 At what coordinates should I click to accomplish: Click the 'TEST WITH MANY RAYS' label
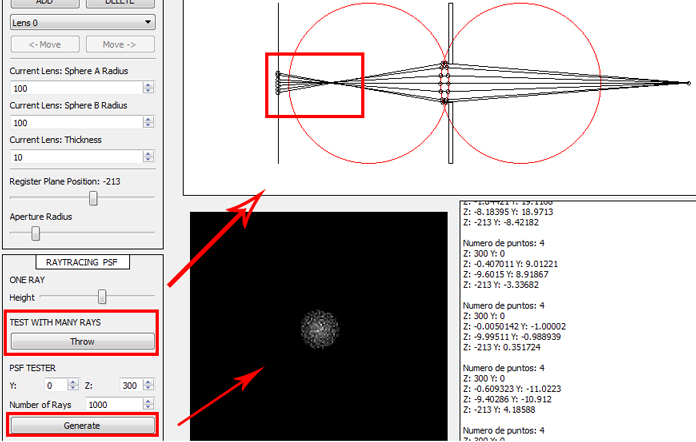coord(55,322)
